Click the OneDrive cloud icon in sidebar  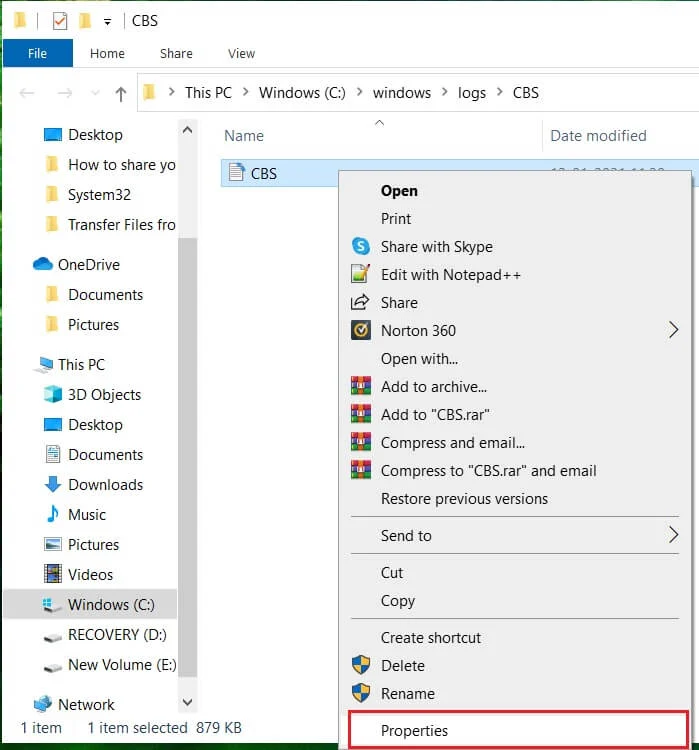tap(43, 264)
